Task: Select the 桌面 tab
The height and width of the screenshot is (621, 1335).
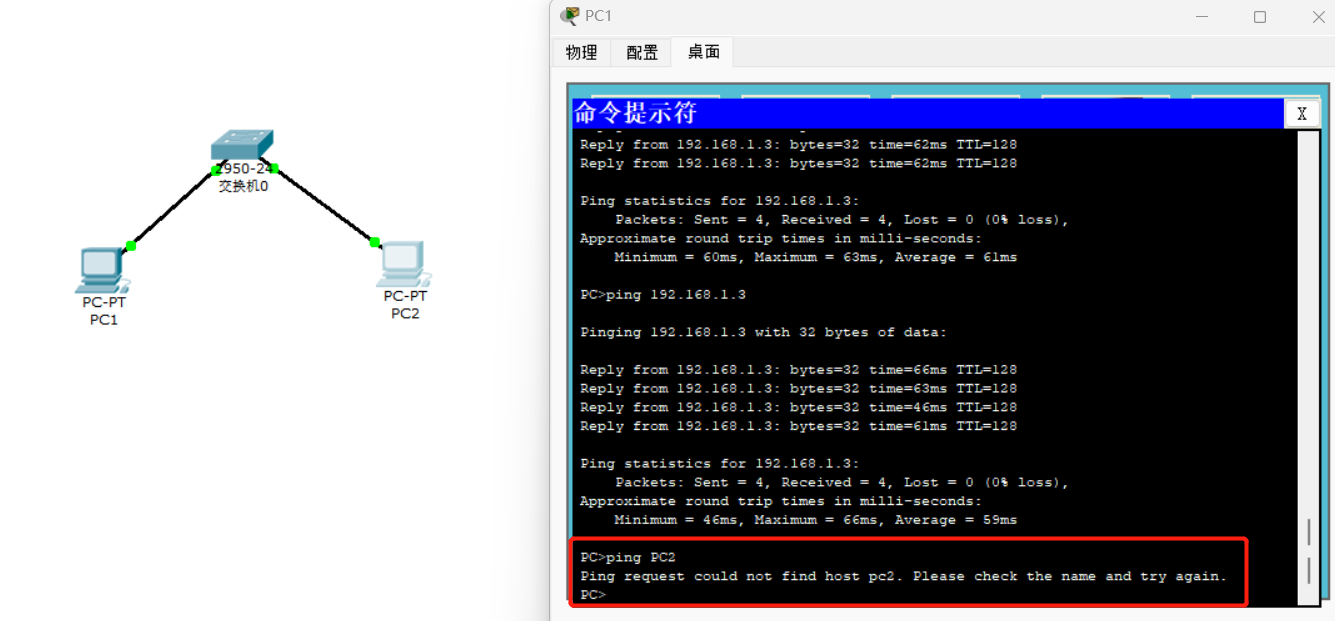Action: point(702,52)
